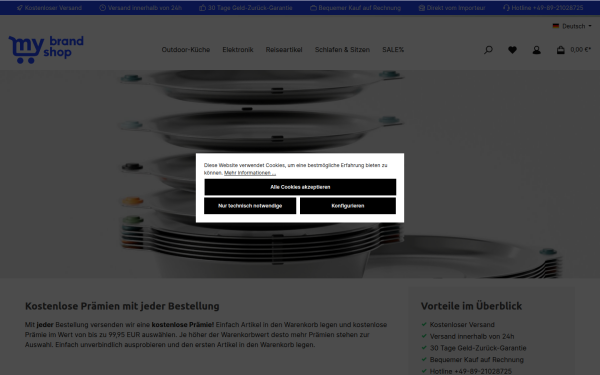This screenshot has width=600, height=375.
Task: Expand the Deutsch language dropdown
Action: [572, 26]
